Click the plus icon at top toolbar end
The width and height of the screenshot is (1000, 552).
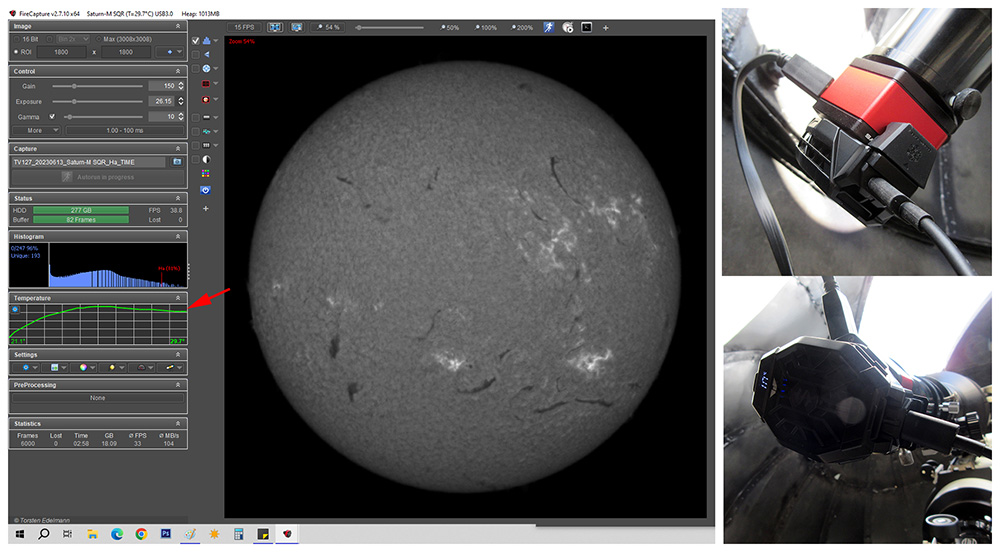(606, 27)
